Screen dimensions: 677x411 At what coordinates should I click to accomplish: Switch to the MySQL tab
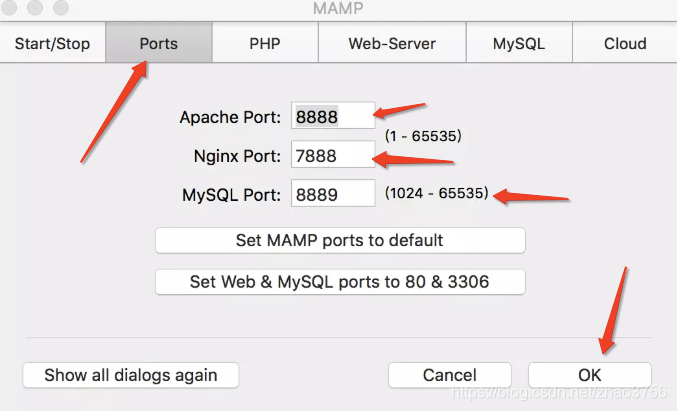(519, 43)
